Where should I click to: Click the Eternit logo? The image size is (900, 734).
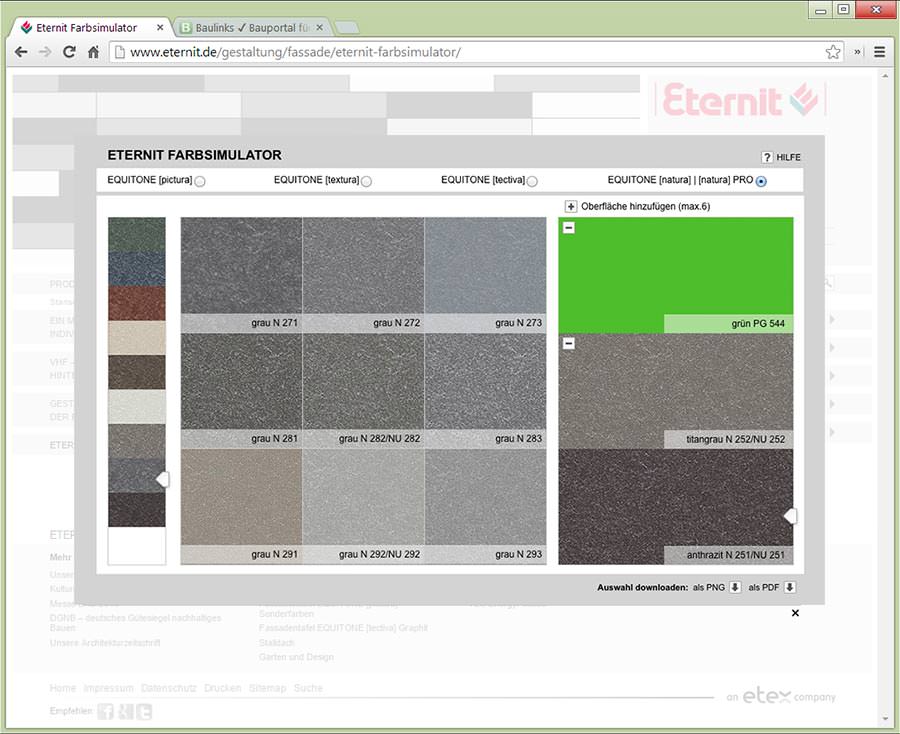coord(739,100)
